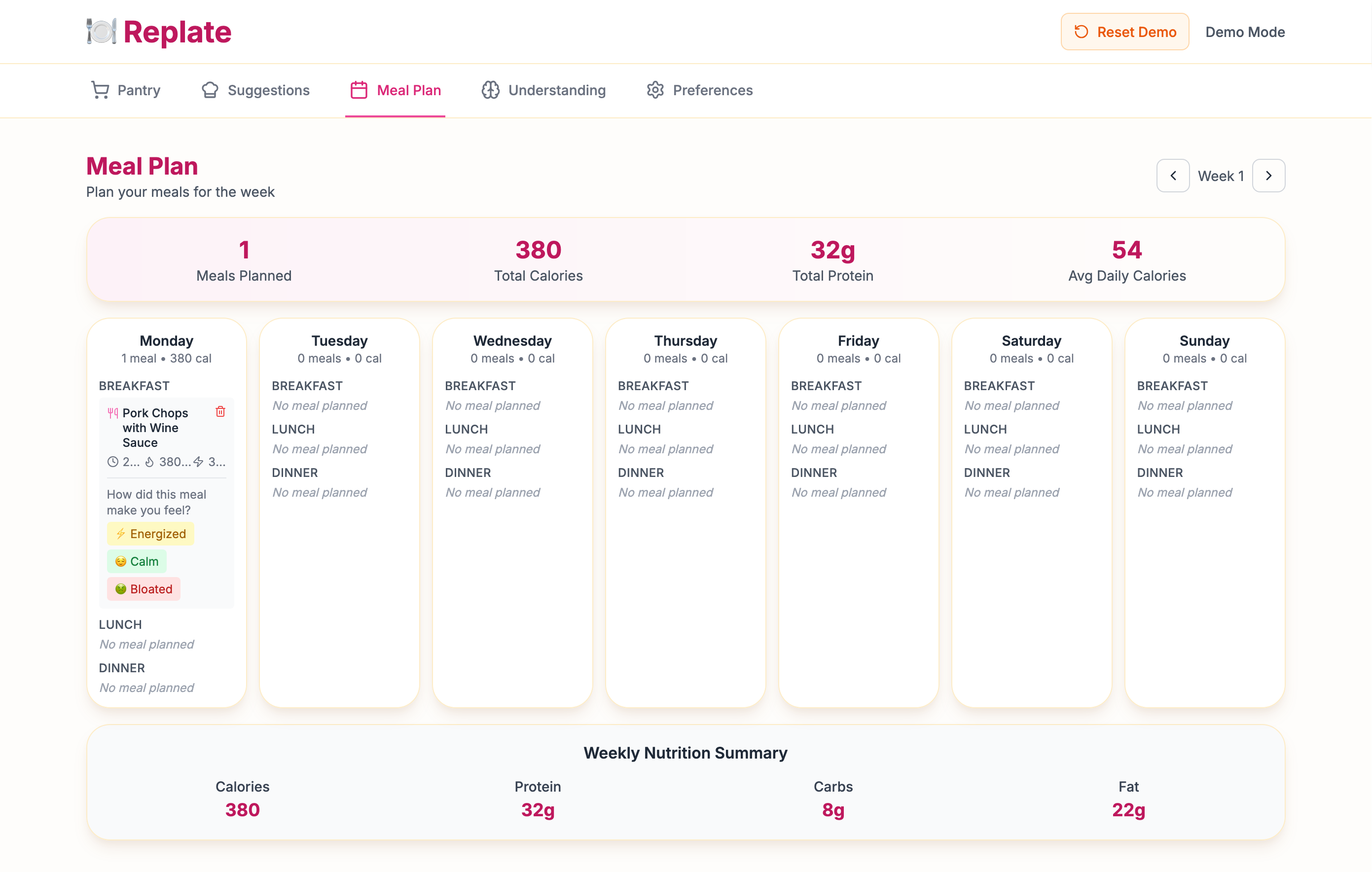Click fork icon beside Pork Chops

coord(113,413)
